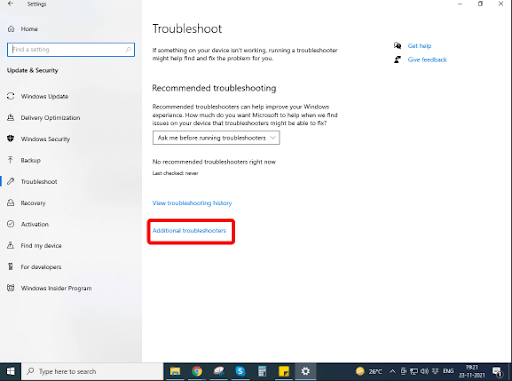Click the Last checked: never text
The width and height of the screenshot is (512, 381).
click(175, 173)
